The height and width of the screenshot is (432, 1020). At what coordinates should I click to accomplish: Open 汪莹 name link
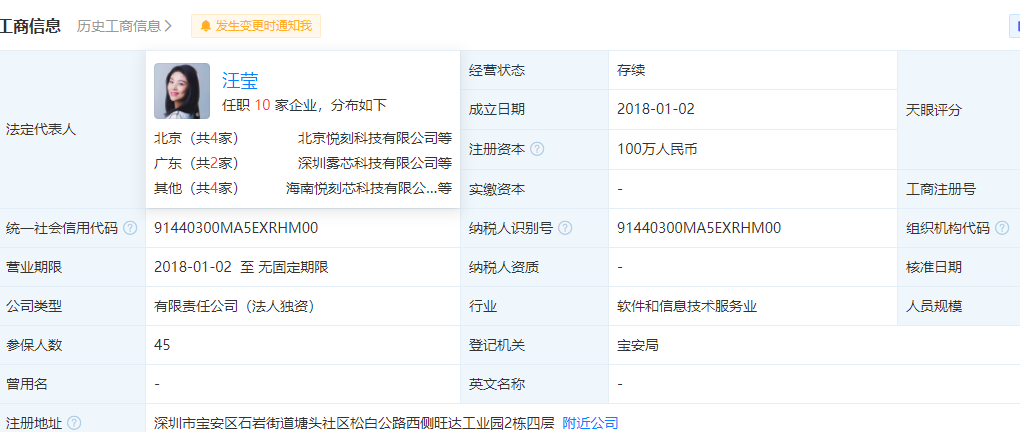click(x=240, y=80)
